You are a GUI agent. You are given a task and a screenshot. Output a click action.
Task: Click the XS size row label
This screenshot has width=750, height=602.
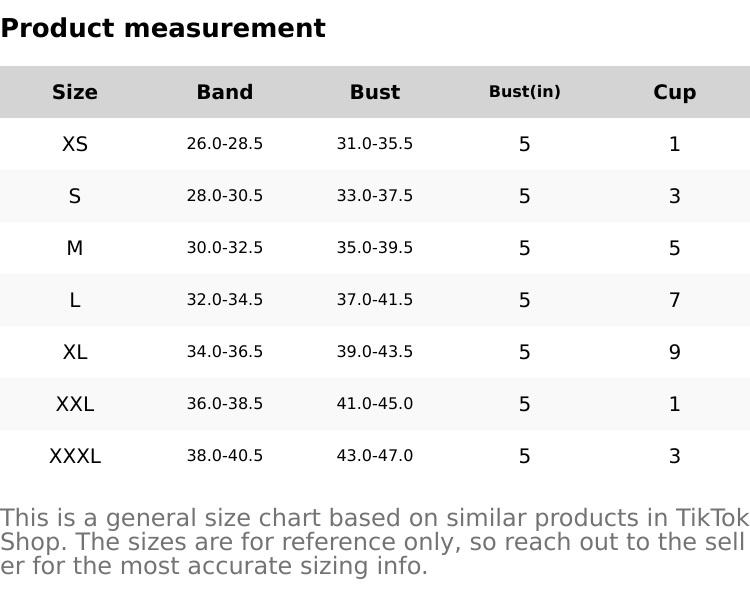(75, 144)
